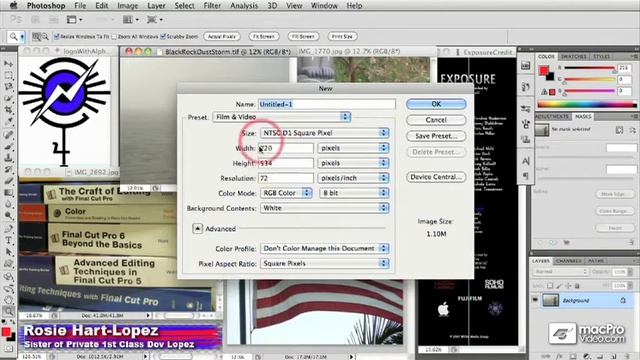The image size is (640, 360).
Task: Click the Zoom In magnifier in options bar
Action: pyautogui.click(x=36, y=36)
